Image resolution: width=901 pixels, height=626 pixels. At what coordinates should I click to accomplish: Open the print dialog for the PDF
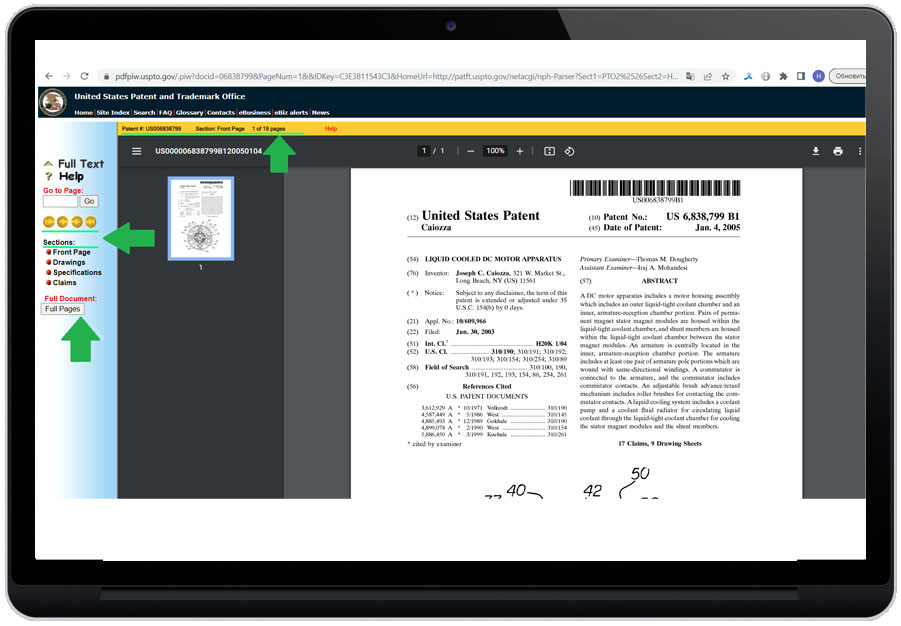pyautogui.click(x=837, y=151)
